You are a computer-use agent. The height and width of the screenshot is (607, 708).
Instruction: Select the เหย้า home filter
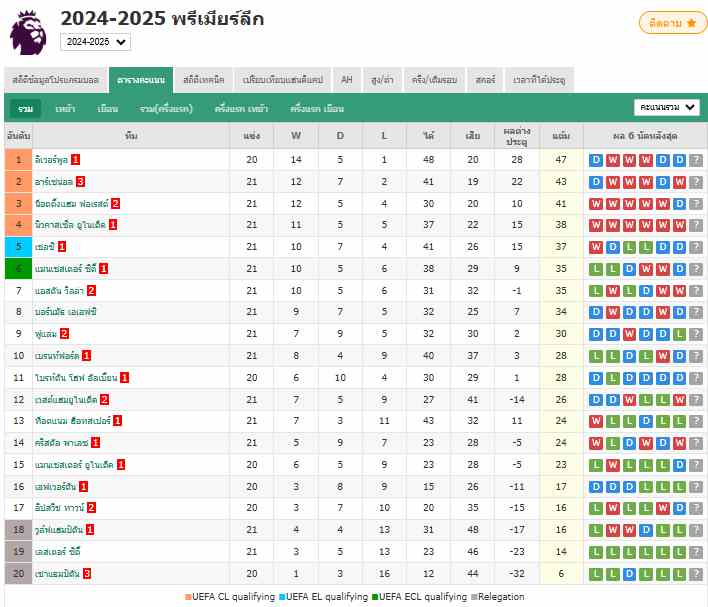pos(66,108)
